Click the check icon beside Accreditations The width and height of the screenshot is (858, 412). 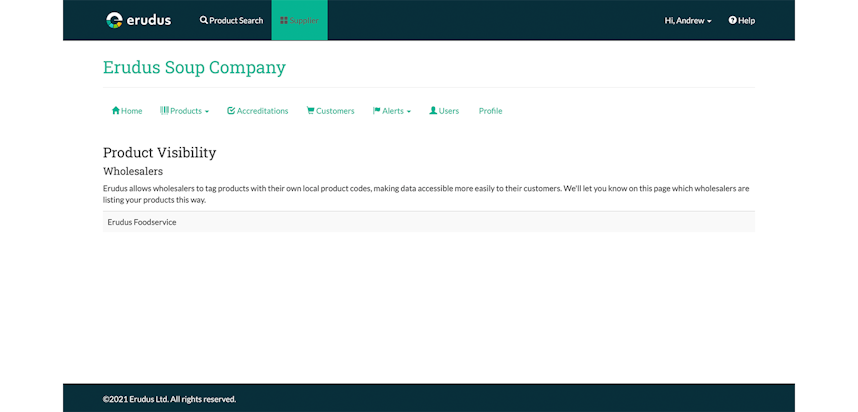click(x=231, y=111)
